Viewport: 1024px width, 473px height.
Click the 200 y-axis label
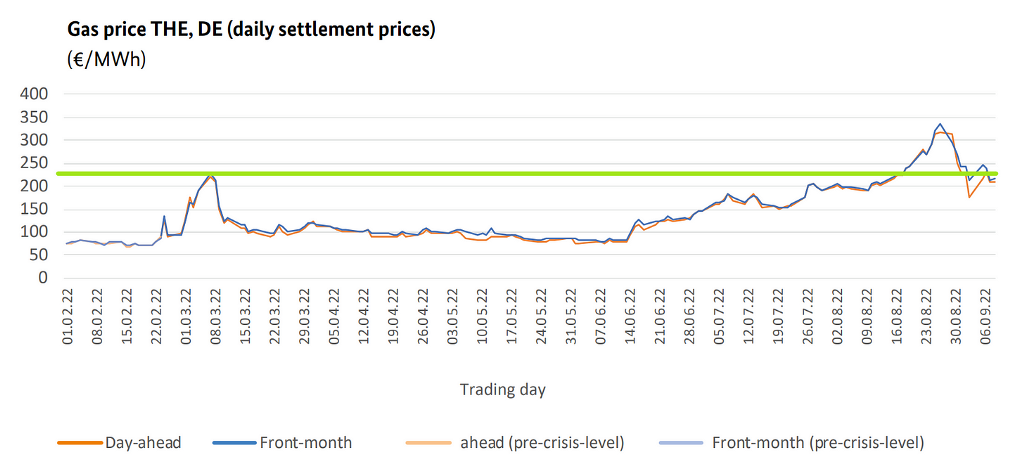point(35,185)
